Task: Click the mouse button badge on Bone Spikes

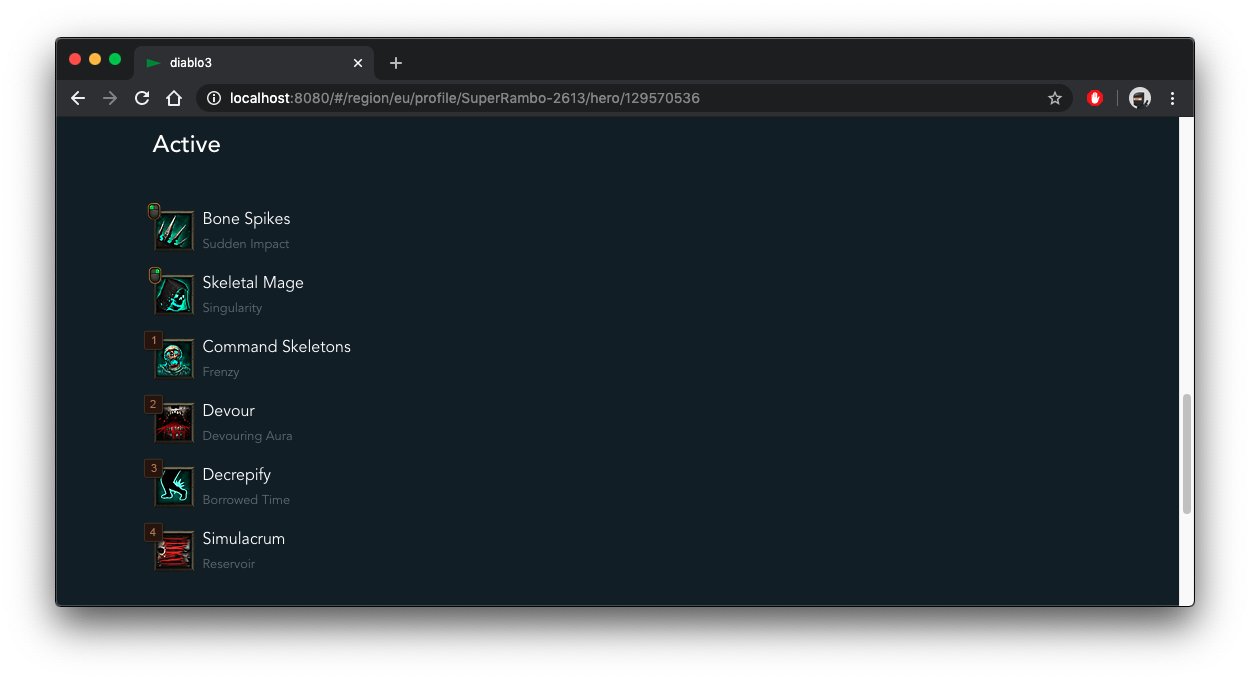Action: (x=154, y=211)
